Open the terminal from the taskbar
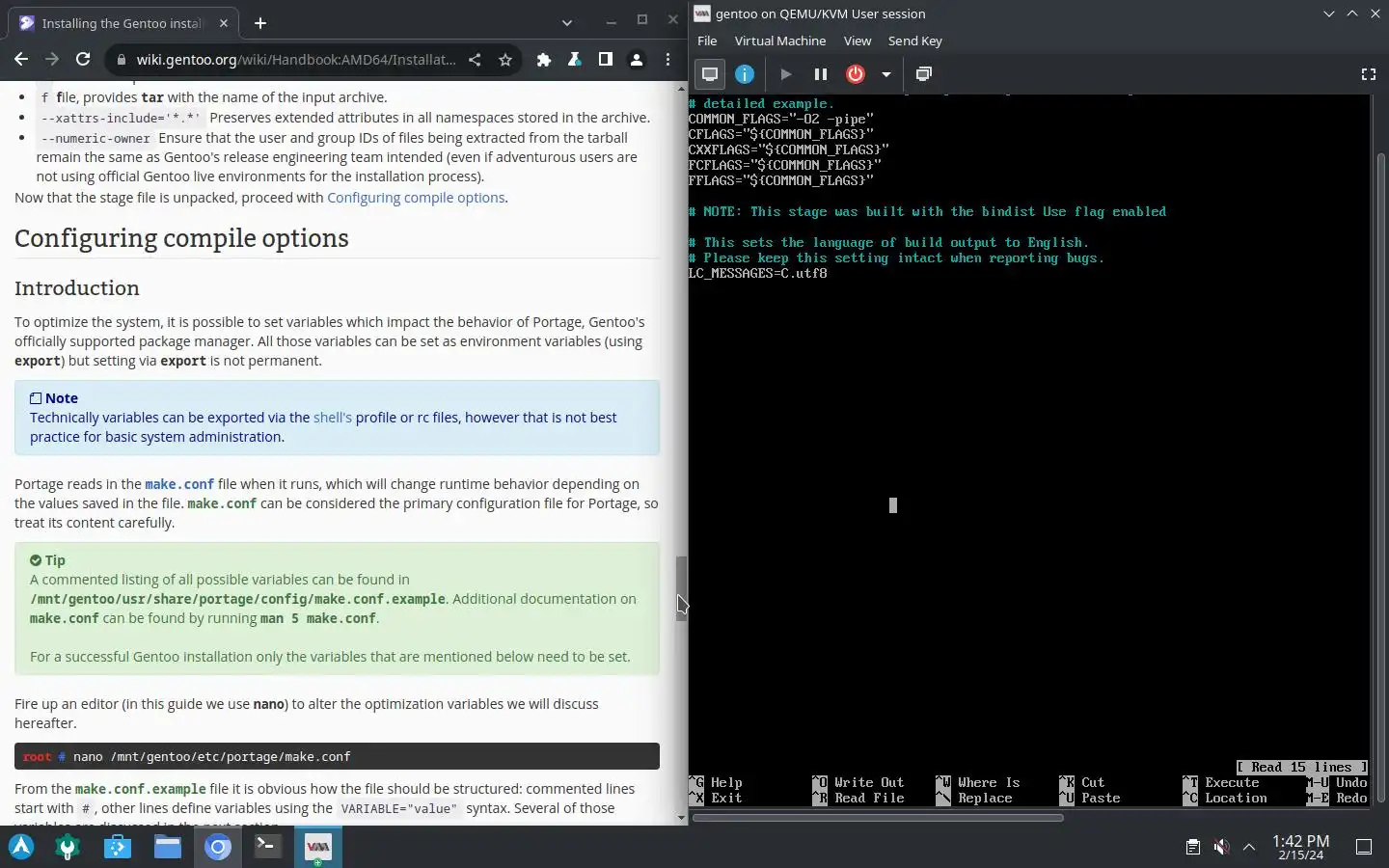Image resolution: width=1389 pixels, height=868 pixels. point(268,847)
